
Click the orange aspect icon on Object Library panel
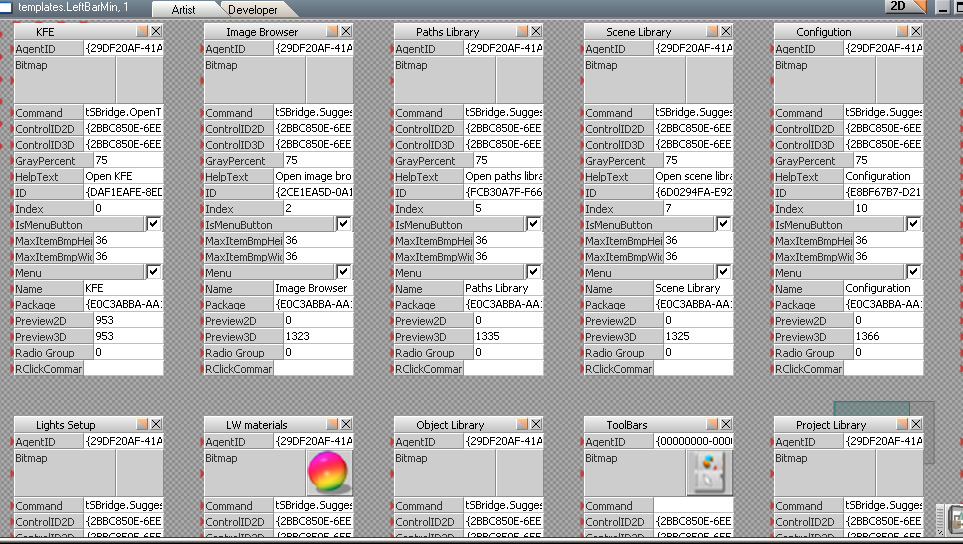point(522,424)
